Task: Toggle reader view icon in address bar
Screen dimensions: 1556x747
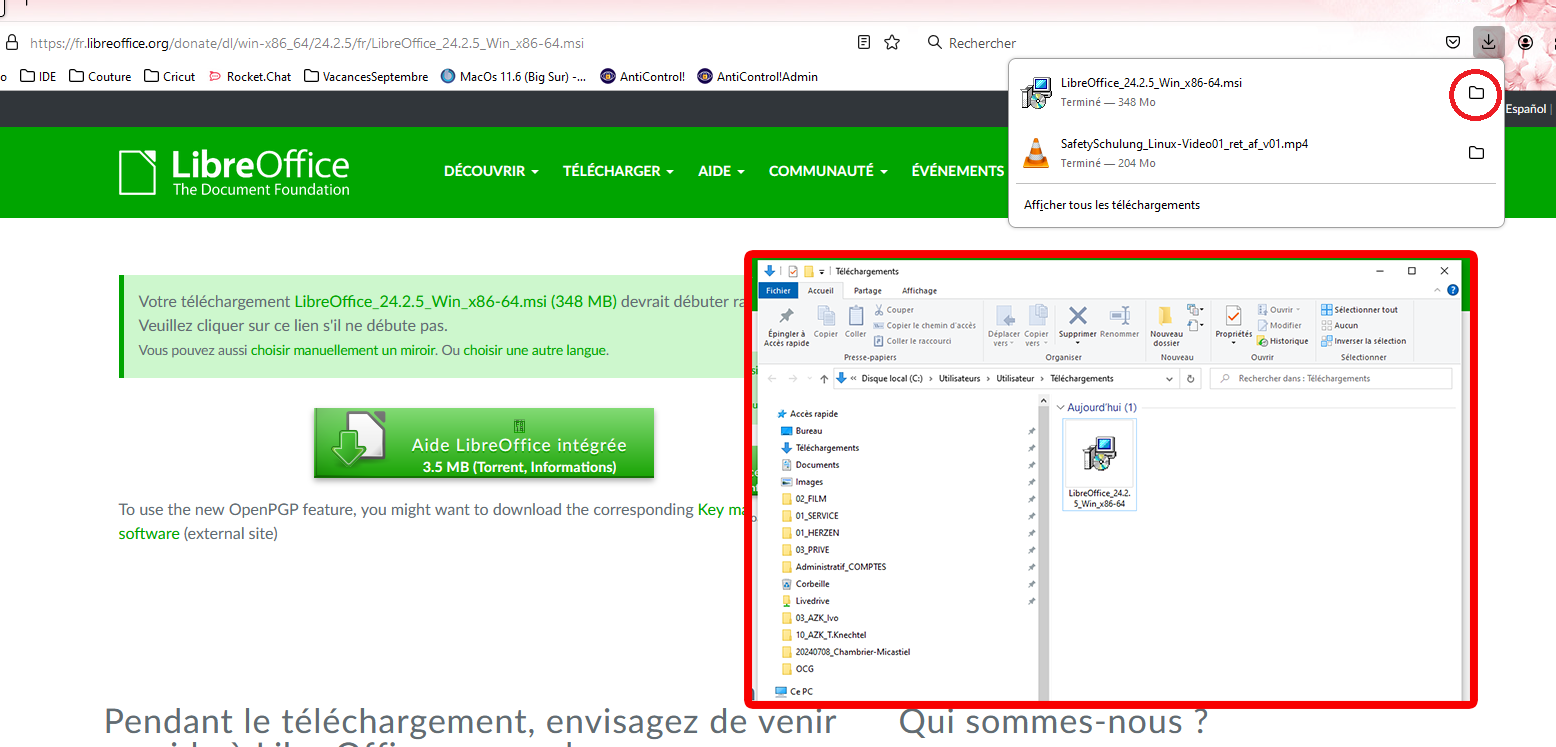Action: pos(864,42)
